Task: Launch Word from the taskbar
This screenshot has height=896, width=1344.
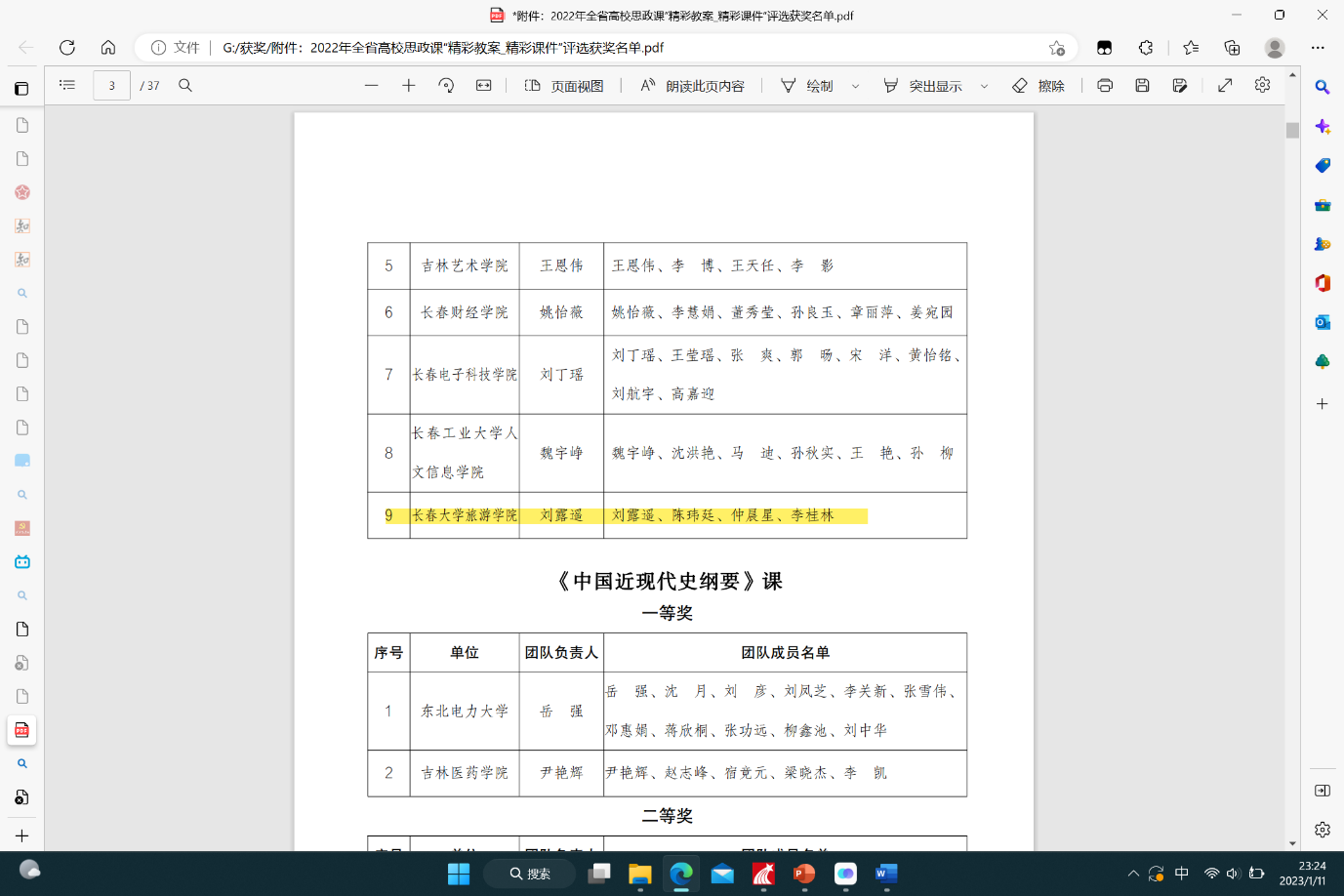Action: point(885,876)
